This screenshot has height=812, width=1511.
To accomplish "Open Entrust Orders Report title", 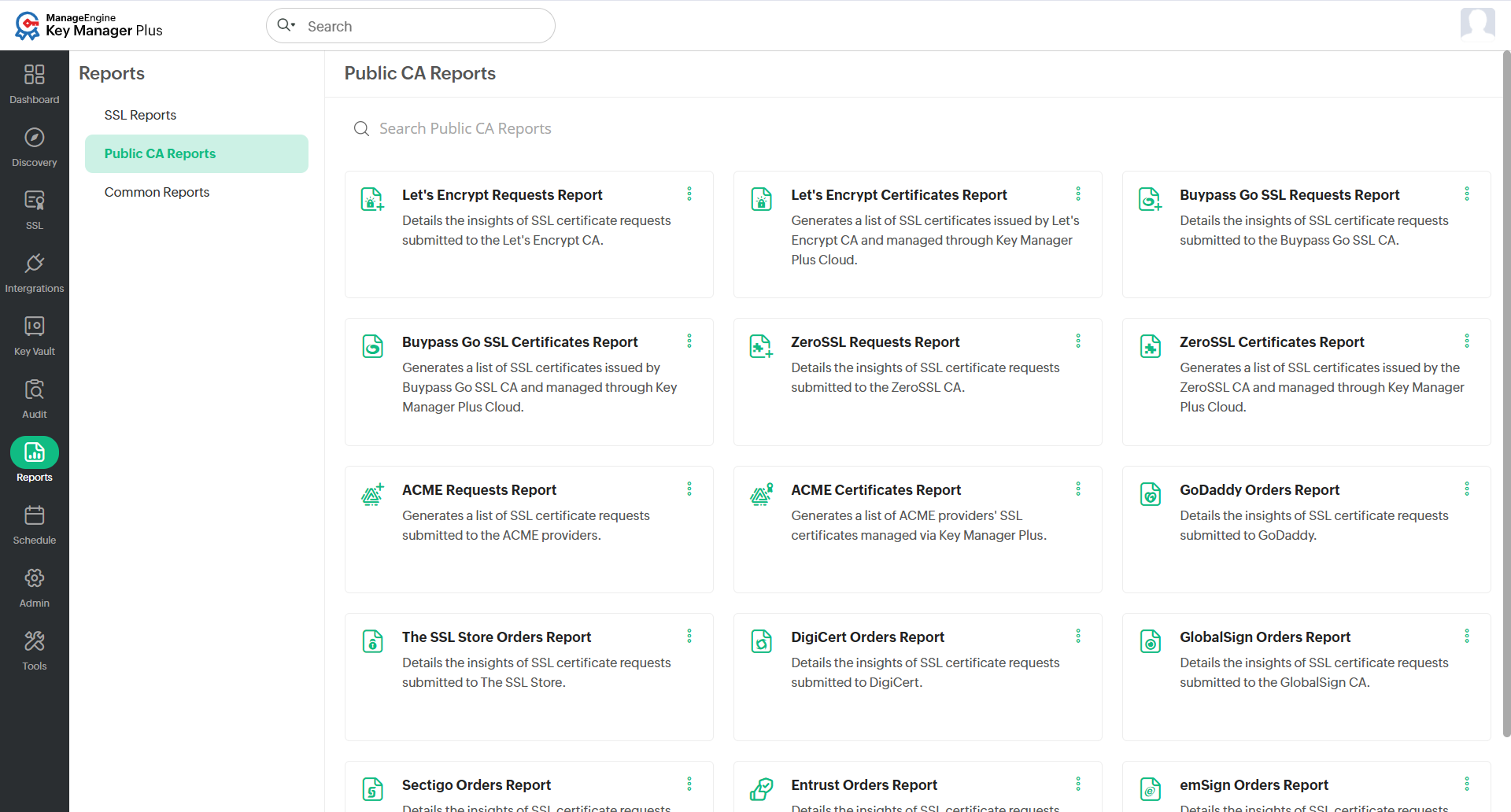I will coord(864,784).
